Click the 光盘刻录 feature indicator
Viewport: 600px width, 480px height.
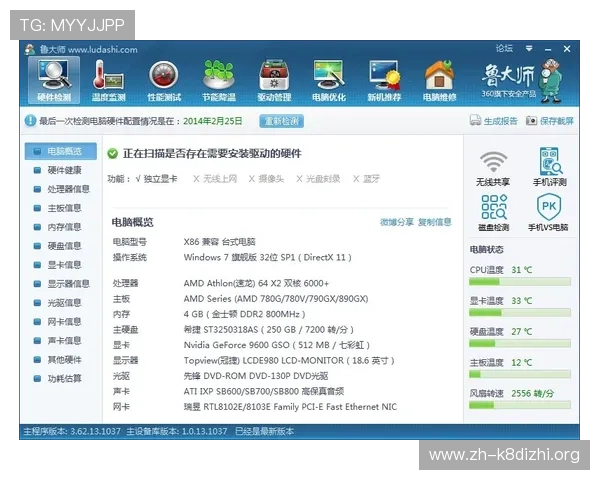pos(318,179)
